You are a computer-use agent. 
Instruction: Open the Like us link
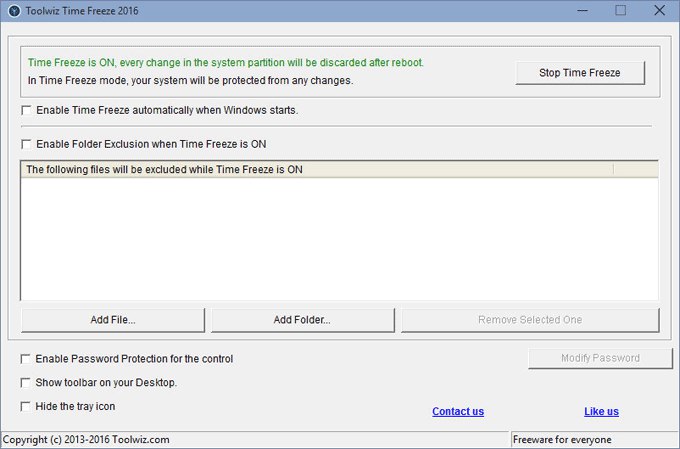pos(602,411)
